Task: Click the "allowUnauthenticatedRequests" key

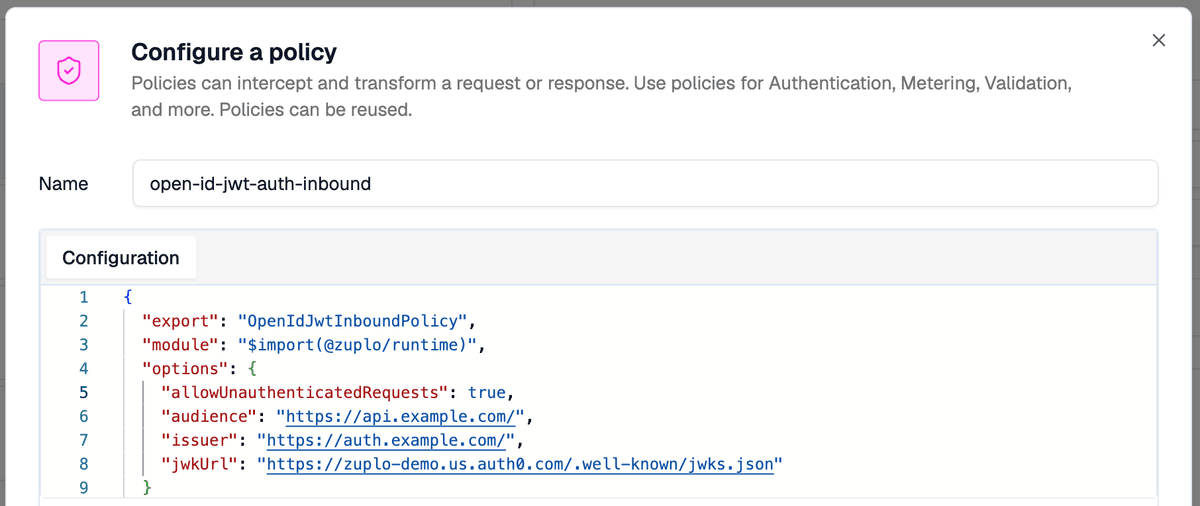Action: click(x=306, y=392)
